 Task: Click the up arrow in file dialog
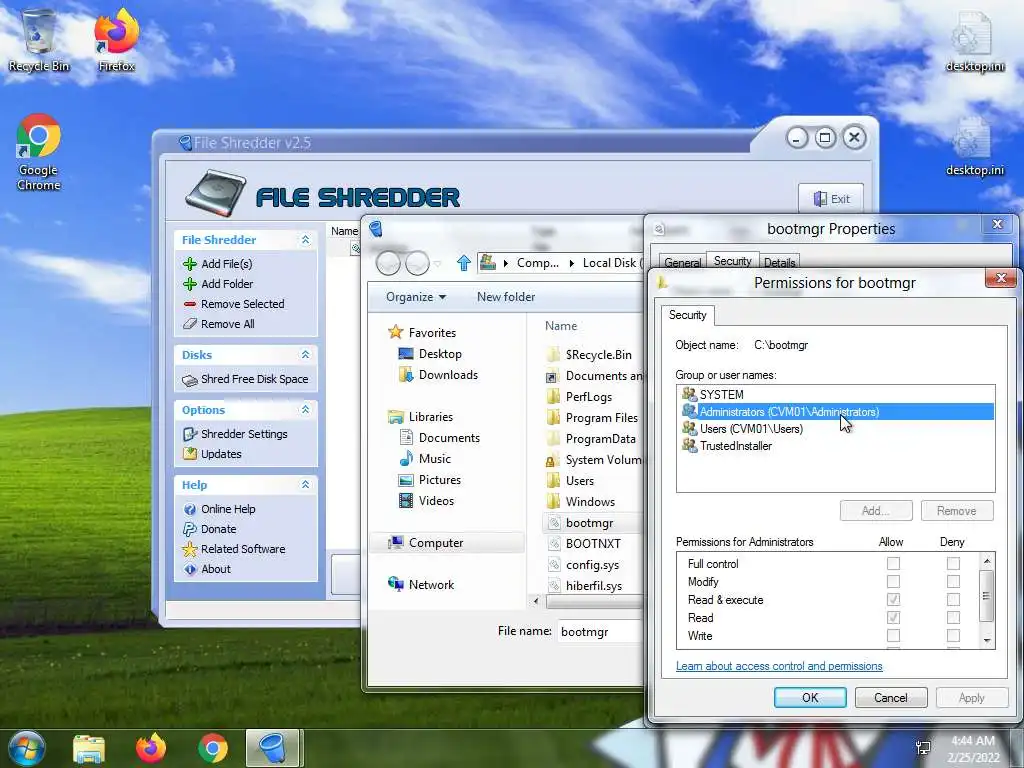[x=464, y=263]
